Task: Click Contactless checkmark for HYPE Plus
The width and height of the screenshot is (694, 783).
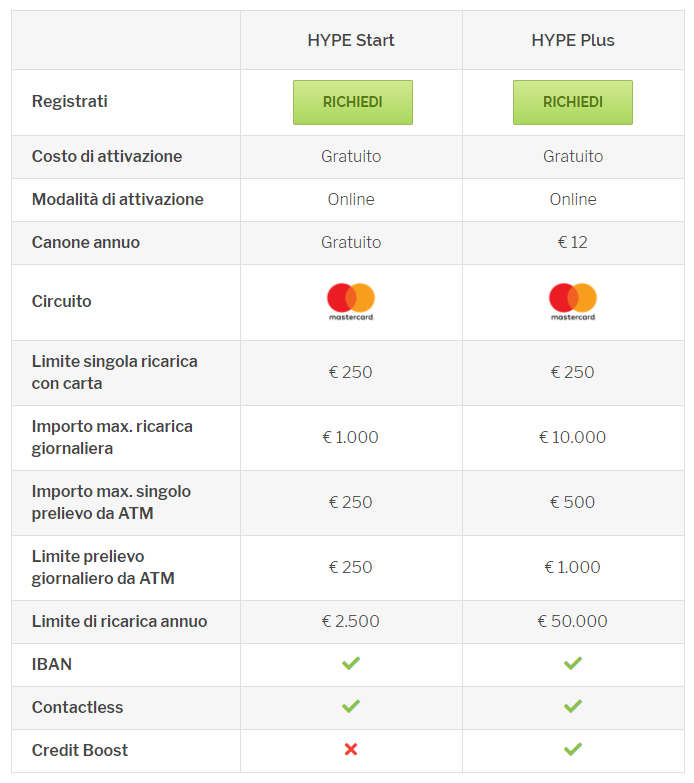Action: click(573, 706)
